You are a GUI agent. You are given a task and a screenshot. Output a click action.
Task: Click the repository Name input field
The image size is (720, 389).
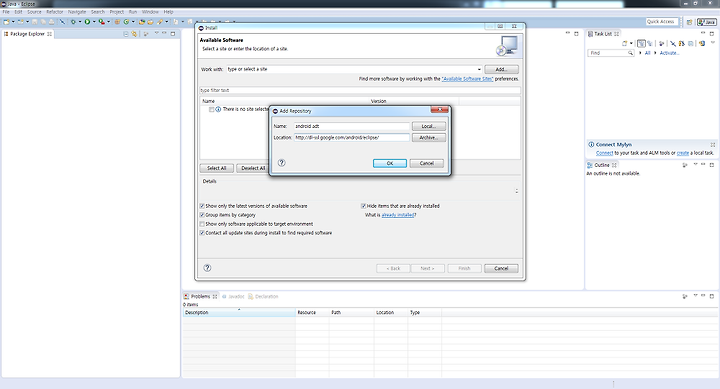[x=351, y=126]
